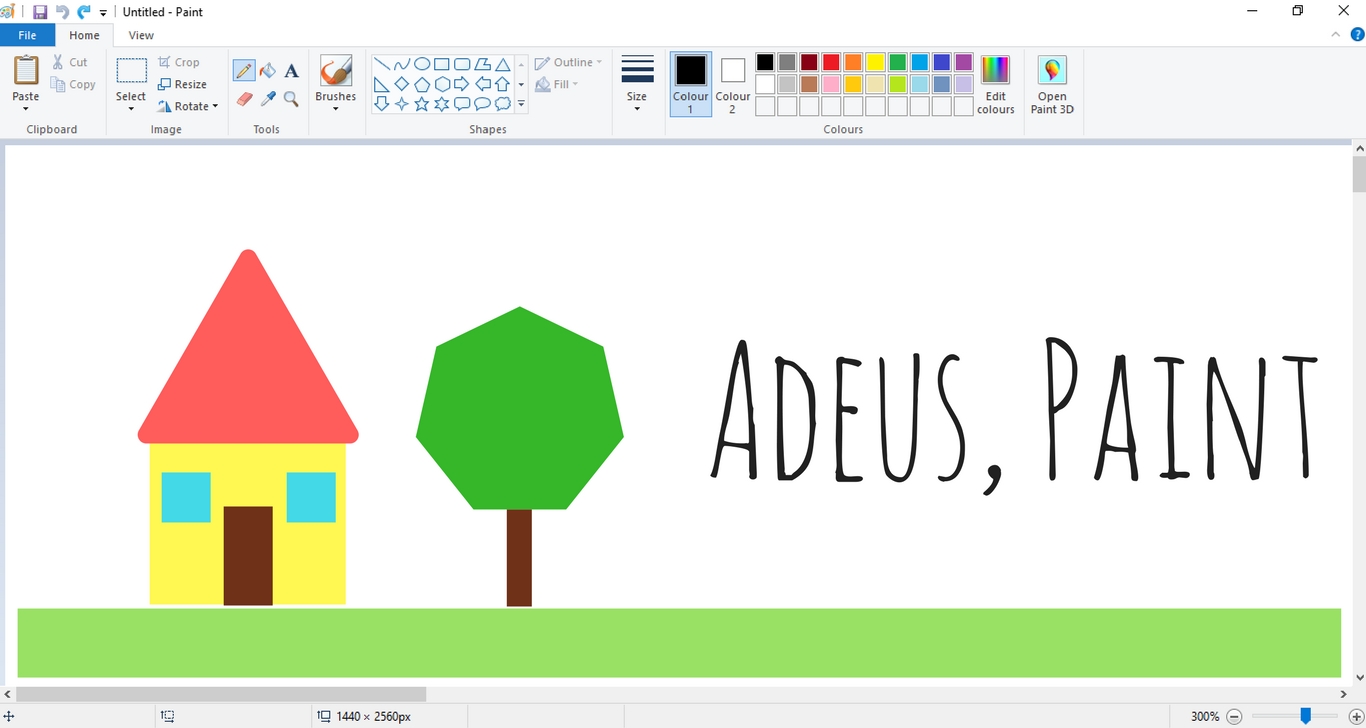This screenshot has height=728, width=1366.
Task: Choose the Cloud callout shape
Action: coord(503,104)
